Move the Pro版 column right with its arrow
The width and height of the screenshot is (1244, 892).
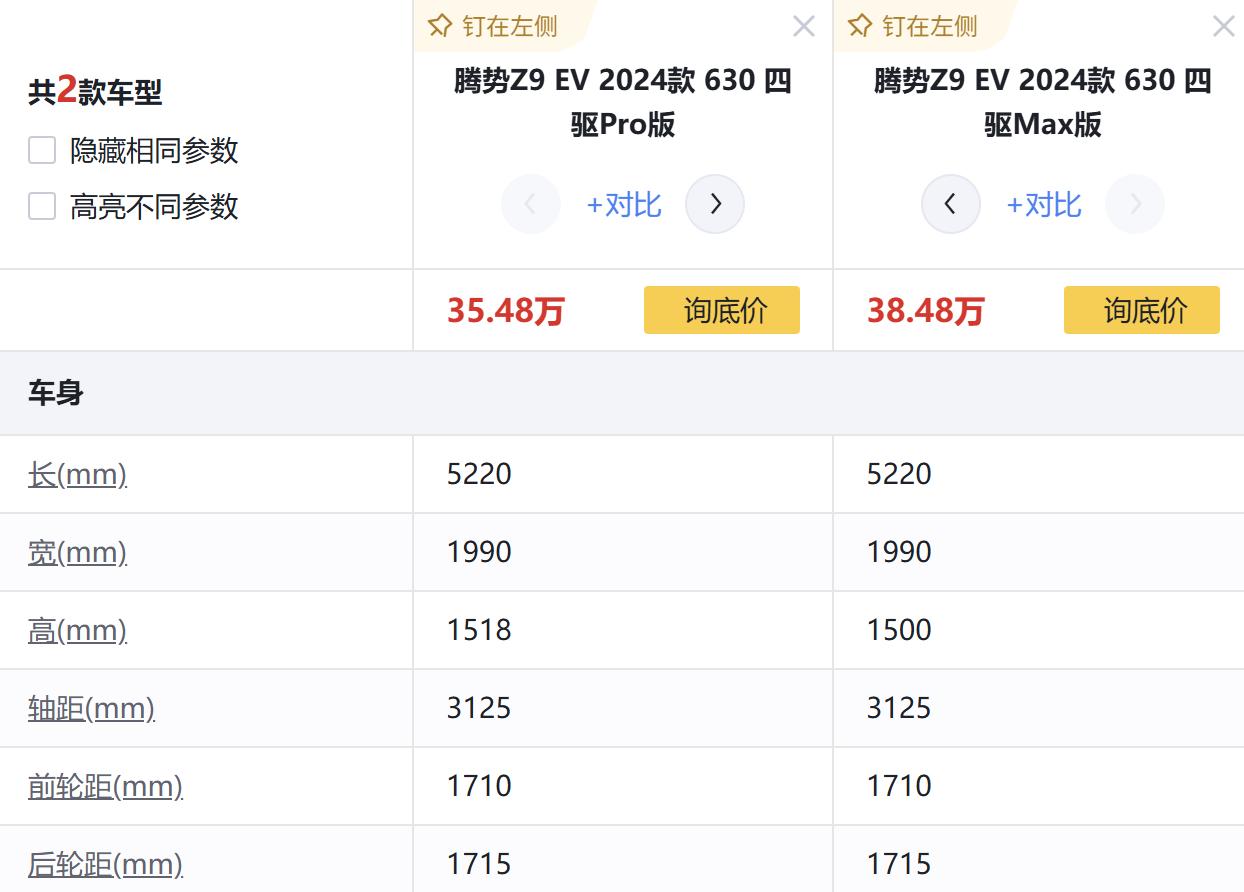[x=715, y=204]
